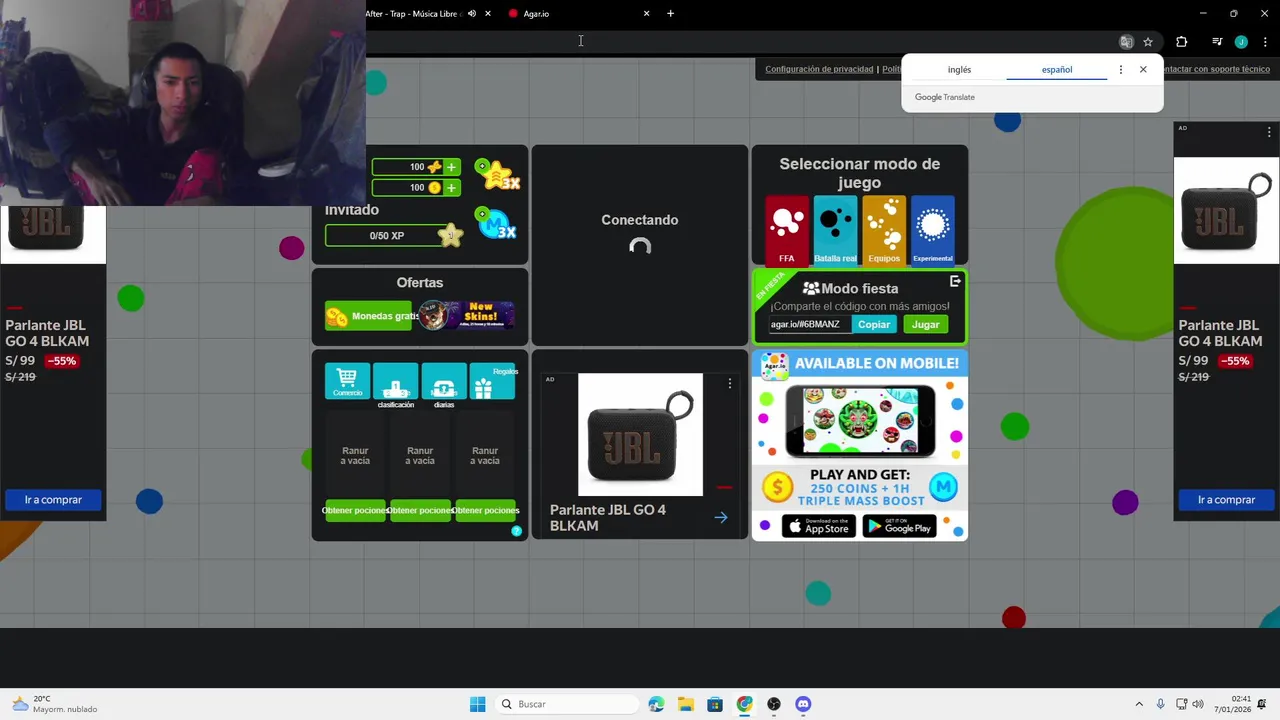Image resolution: width=1280 pixels, height=720 pixels.
Task: Click the taskbar Buscar search box
Action: 567,704
